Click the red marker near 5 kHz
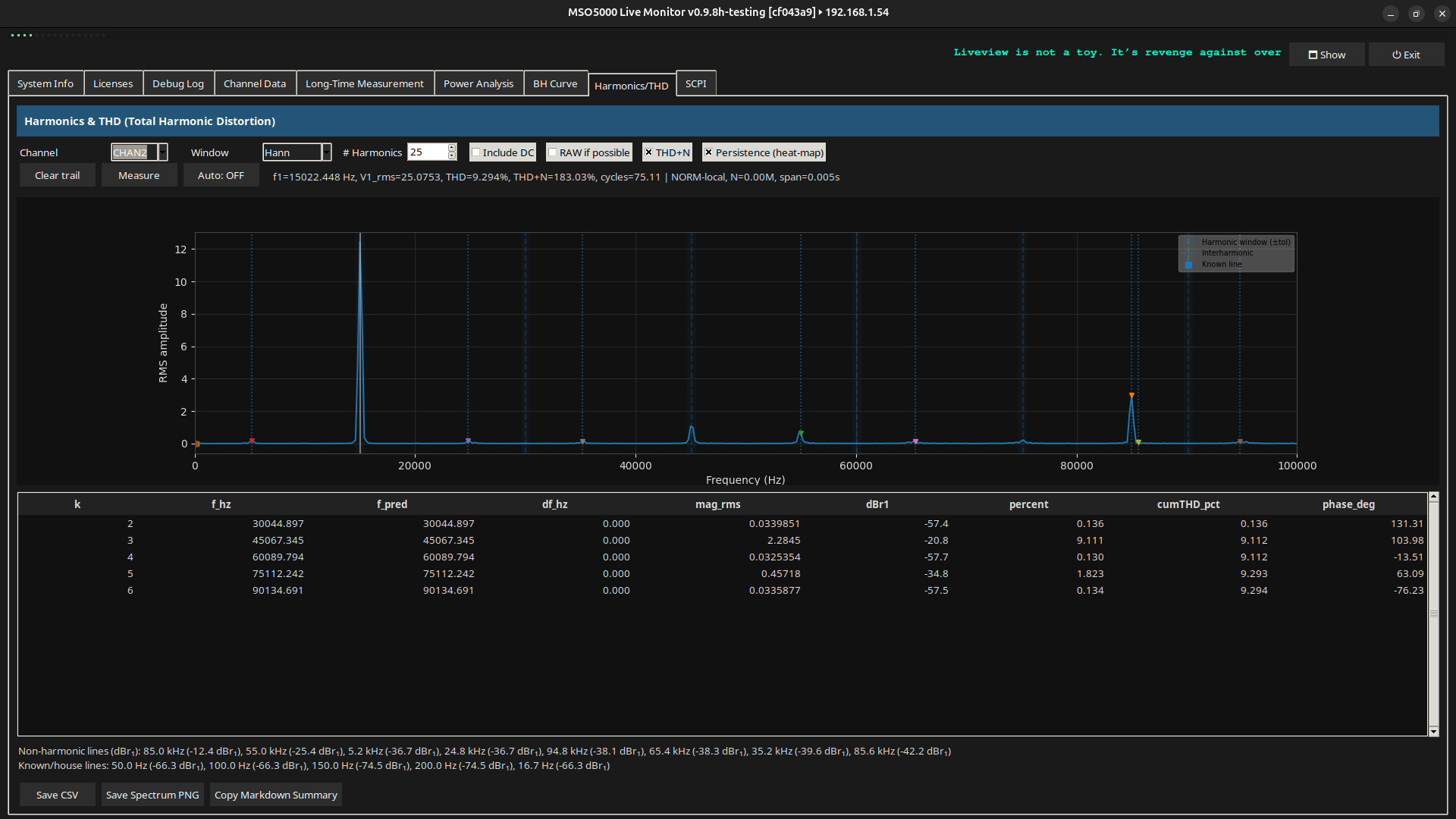 click(252, 441)
